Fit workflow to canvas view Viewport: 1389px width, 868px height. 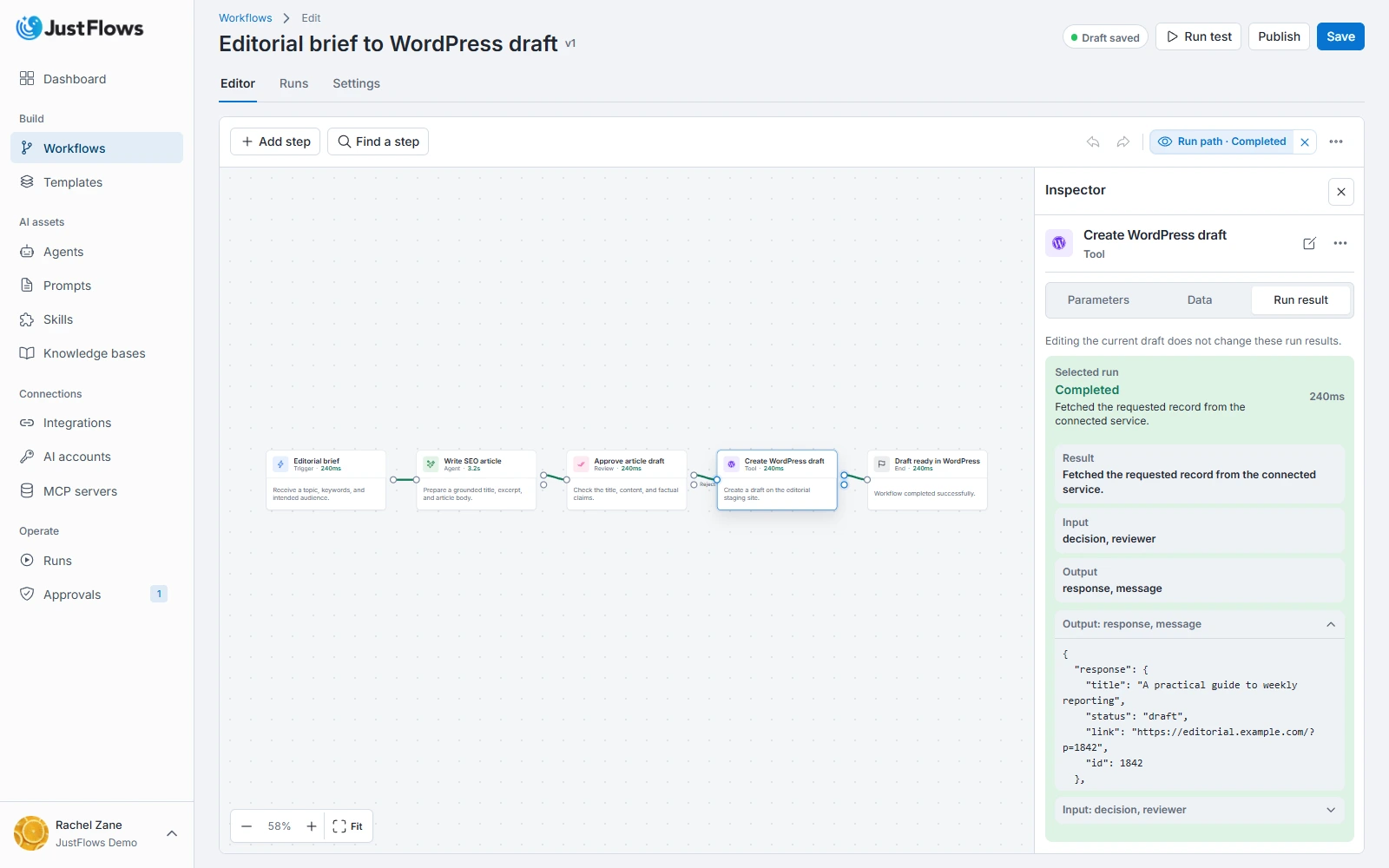point(348,826)
